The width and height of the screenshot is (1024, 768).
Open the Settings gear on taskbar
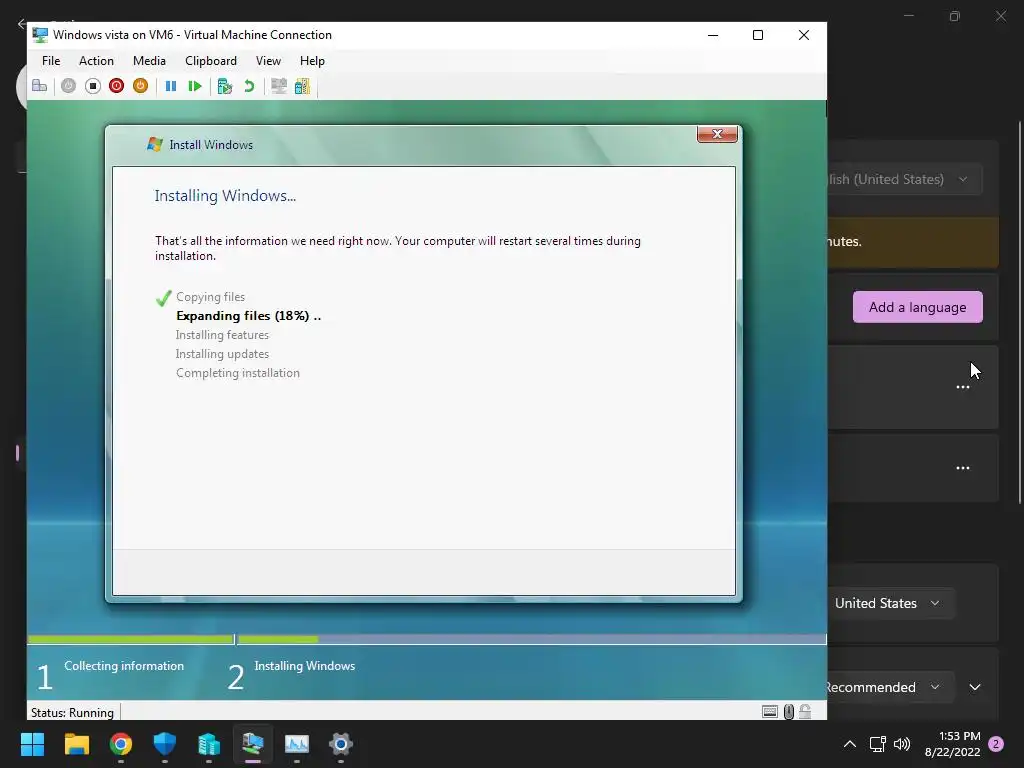click(x=341, y=744)
